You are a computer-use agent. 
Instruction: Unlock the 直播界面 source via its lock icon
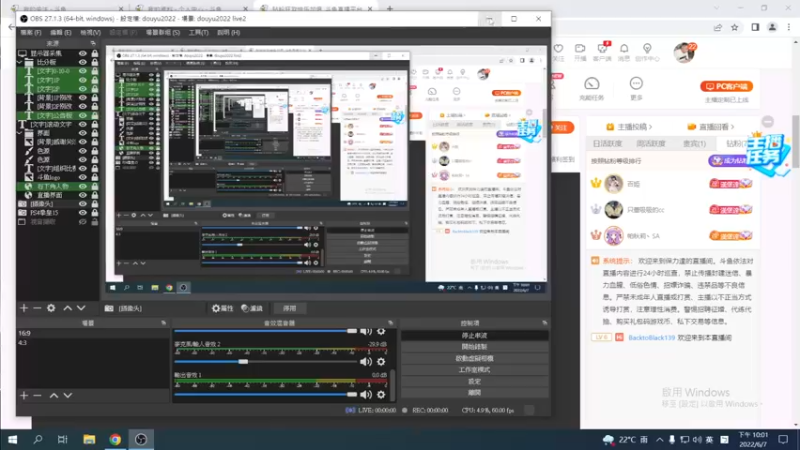(94, 195)
